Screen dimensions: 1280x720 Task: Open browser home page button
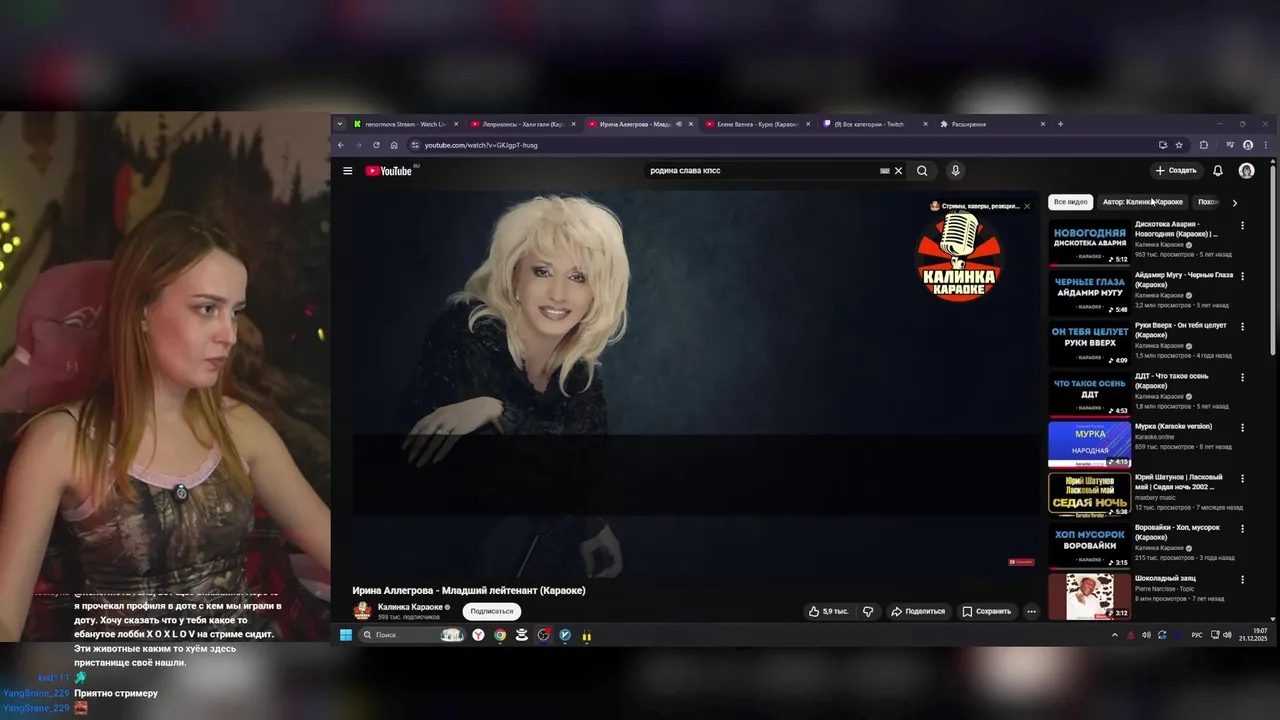[394, 145]
